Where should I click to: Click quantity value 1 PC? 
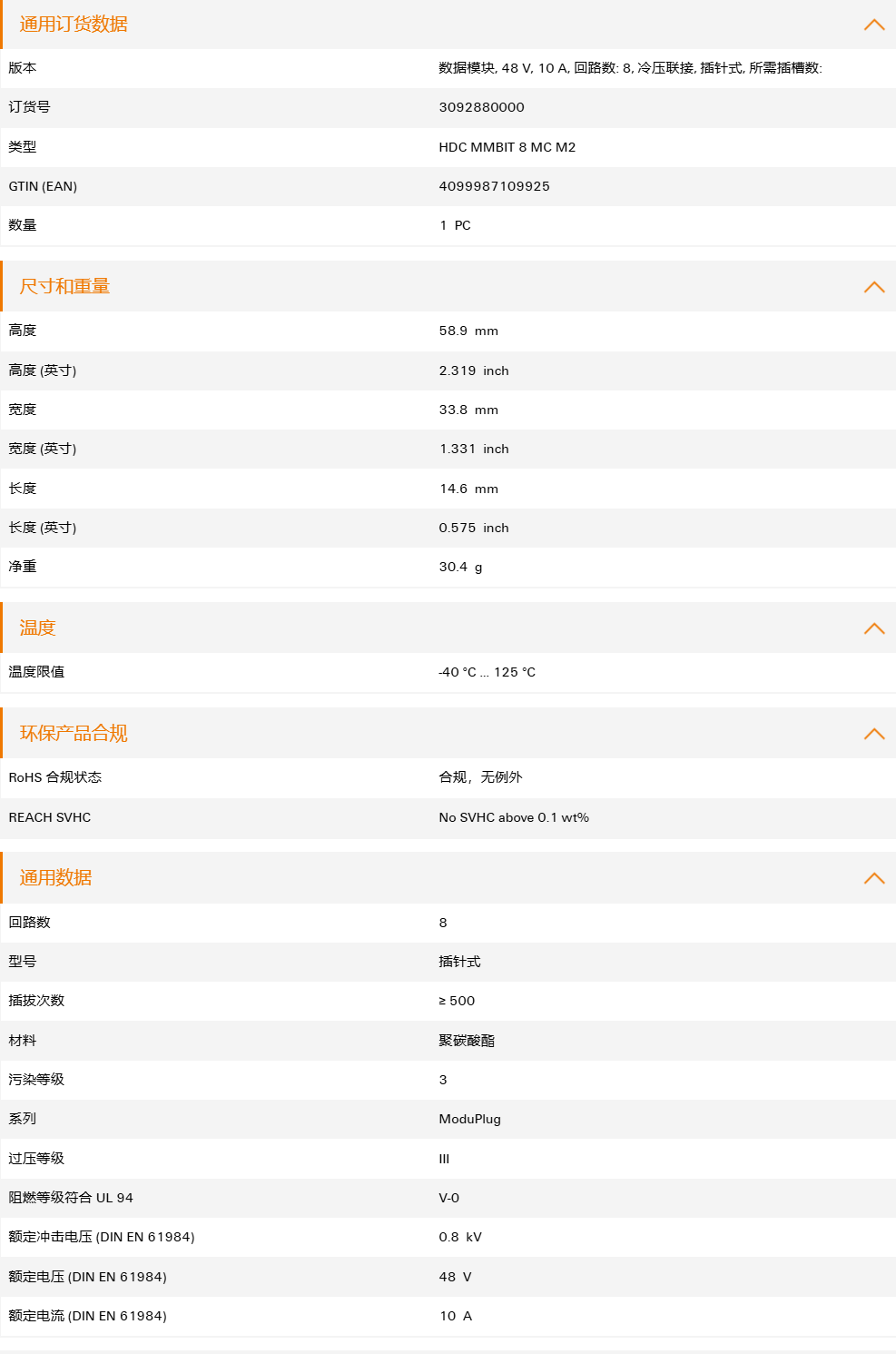tap(455, 225)
